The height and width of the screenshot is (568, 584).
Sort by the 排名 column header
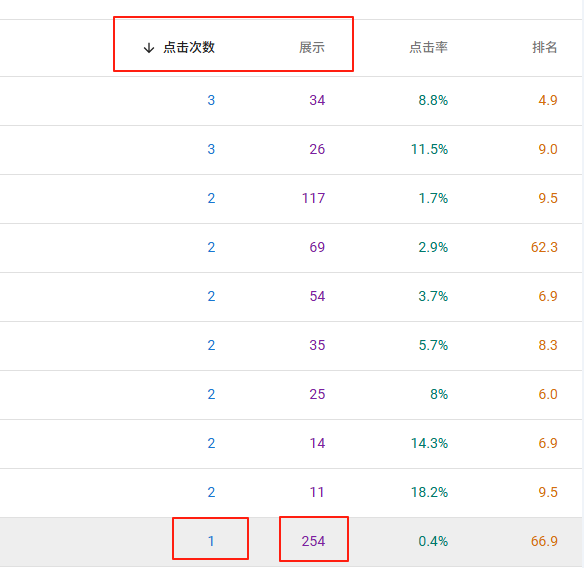click(x=545, y=47)
